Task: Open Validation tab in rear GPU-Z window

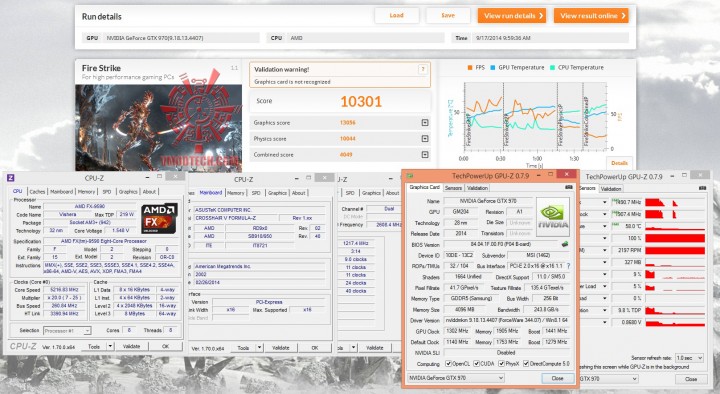Action: 611,189
